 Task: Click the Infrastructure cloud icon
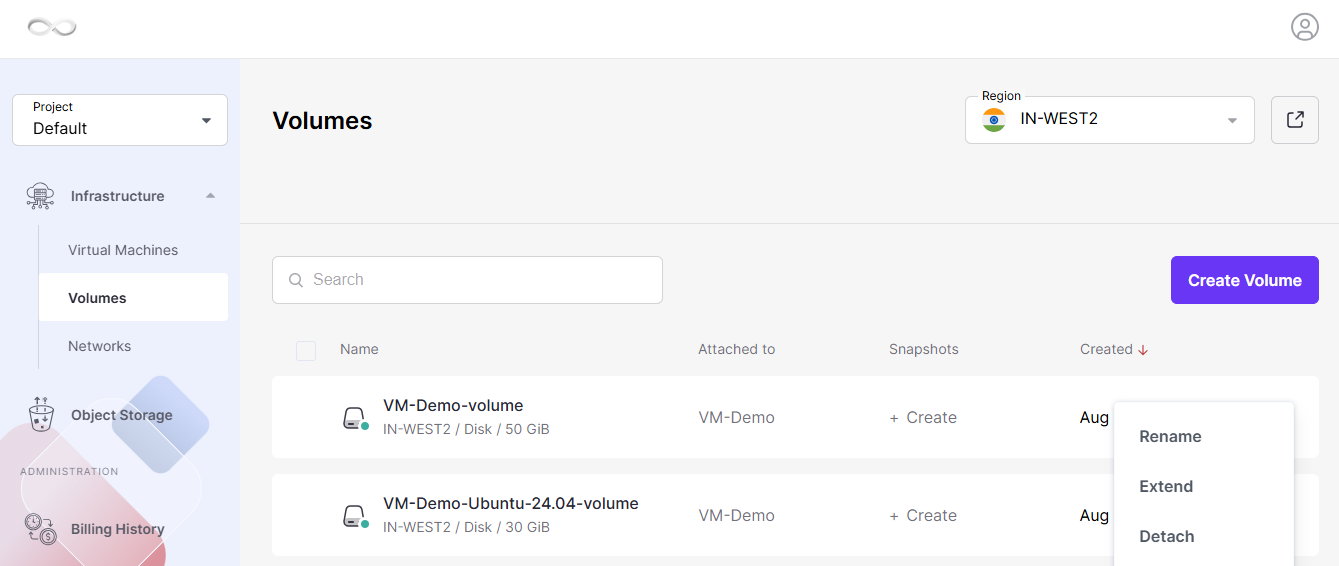40,196
